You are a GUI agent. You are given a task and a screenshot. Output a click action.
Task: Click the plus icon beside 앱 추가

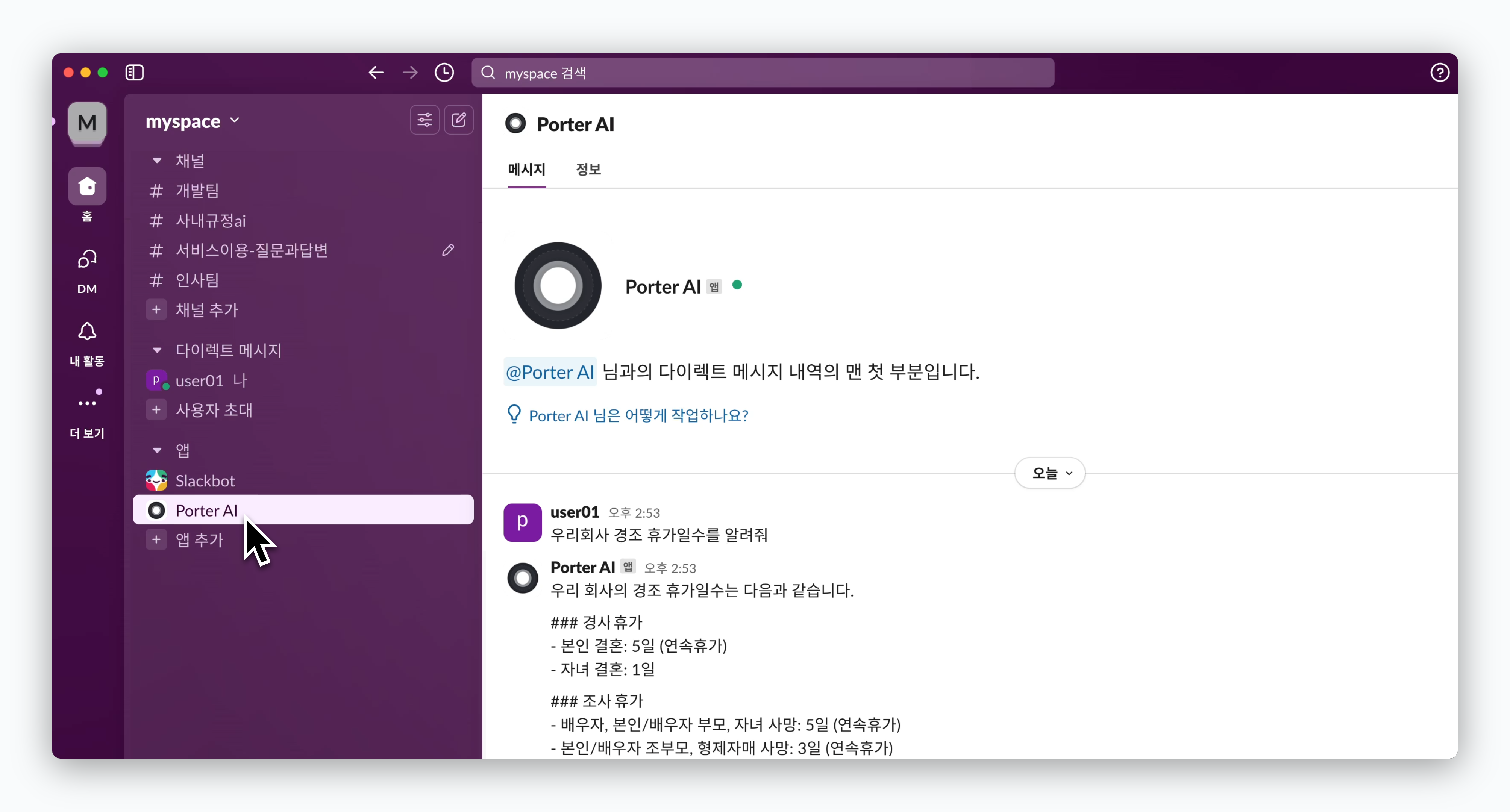[156, 539]
